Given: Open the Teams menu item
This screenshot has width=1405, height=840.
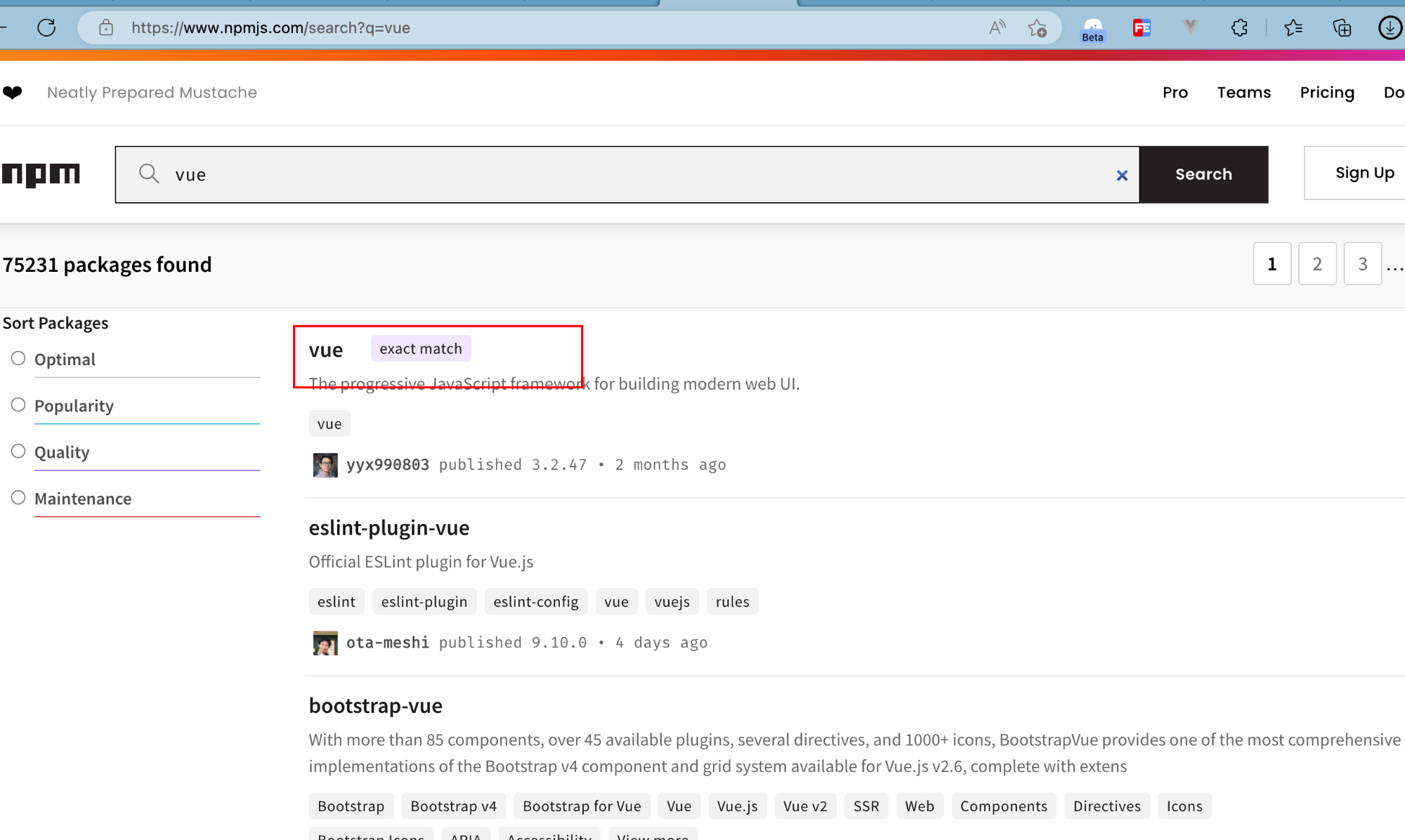Looking at the screenshot, I should (1244, 93).
